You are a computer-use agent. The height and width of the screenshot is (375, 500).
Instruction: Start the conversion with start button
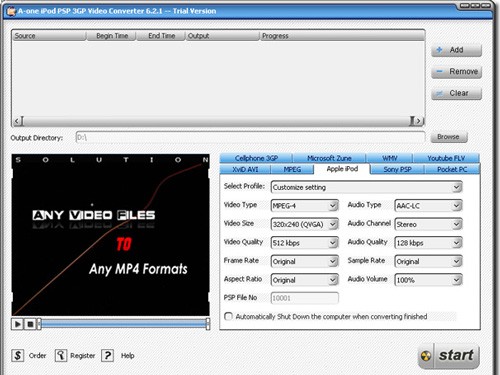tap(449, 356)
